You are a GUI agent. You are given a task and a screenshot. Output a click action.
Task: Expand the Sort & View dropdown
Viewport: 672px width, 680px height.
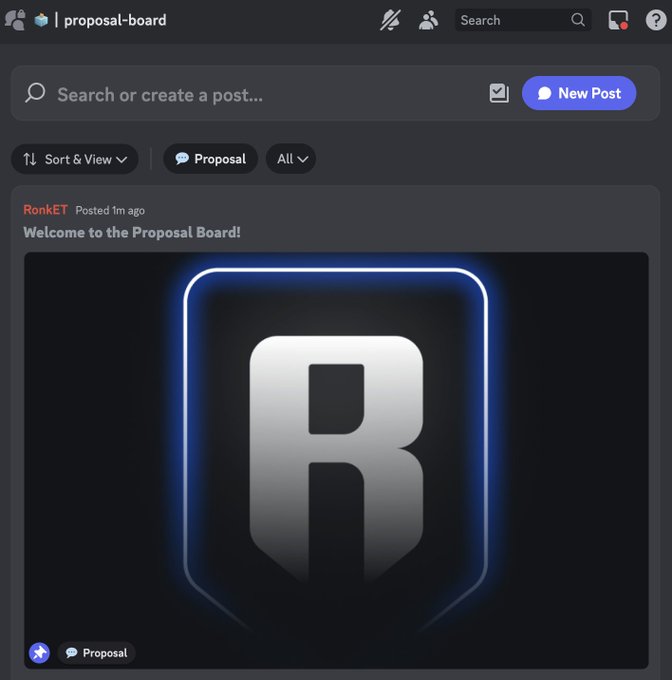click(x=75, y=159)
